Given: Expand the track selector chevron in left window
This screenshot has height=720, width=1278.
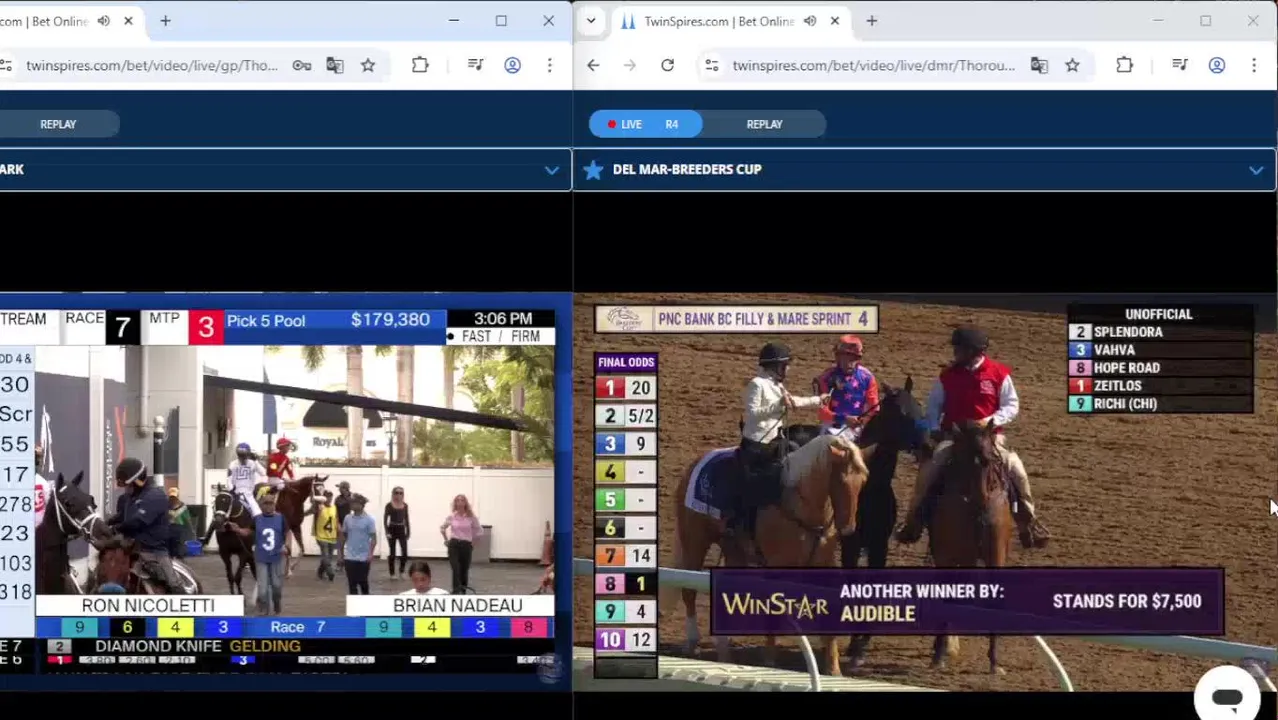Looking at the screenshot, I should point(552,170).
